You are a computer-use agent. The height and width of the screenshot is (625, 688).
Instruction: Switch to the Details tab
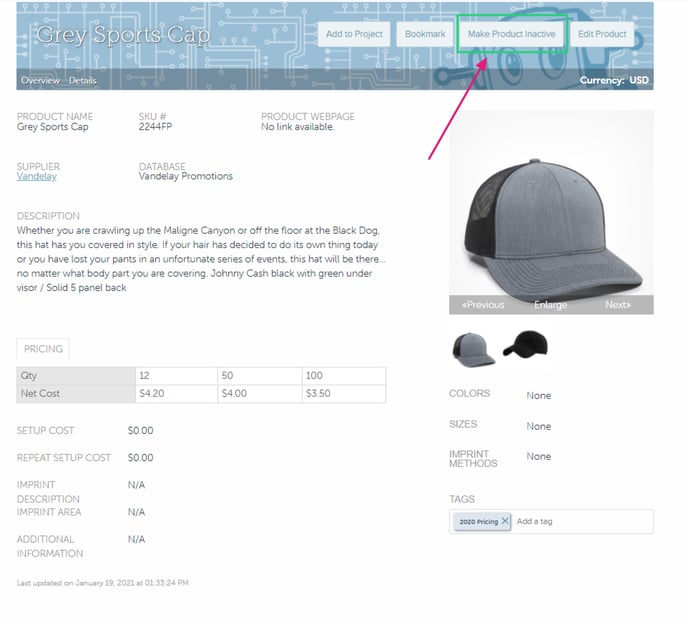[82, 81]
